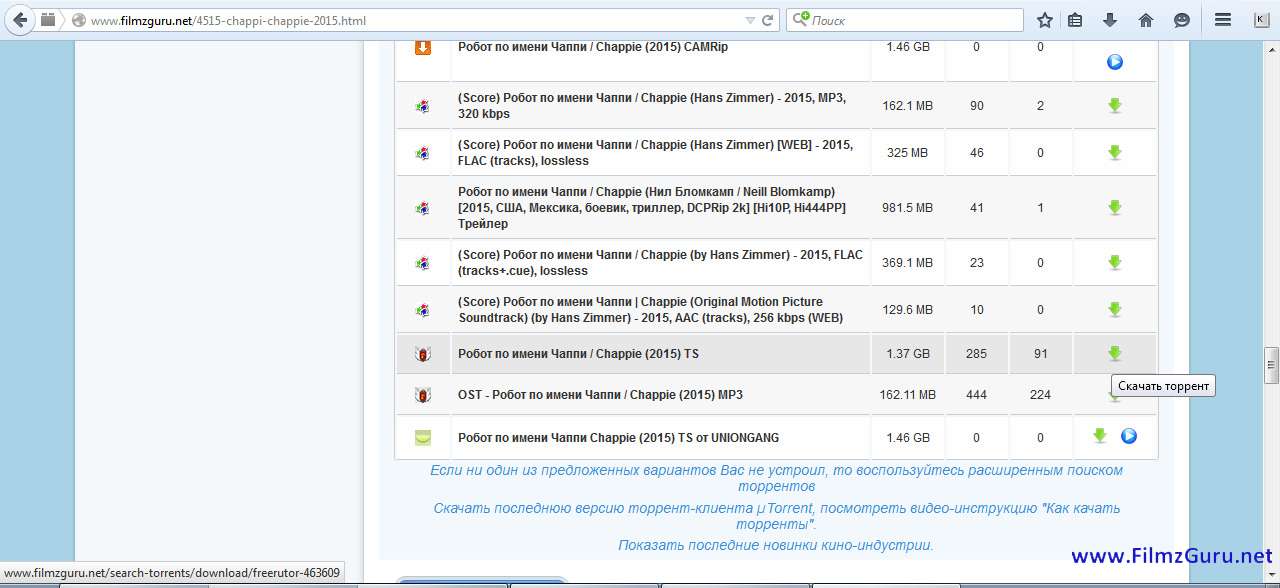Viewport: 1280px width, 588px height.
Task: Open the bookmarks list icon
Action: (x=1076, y=20)
